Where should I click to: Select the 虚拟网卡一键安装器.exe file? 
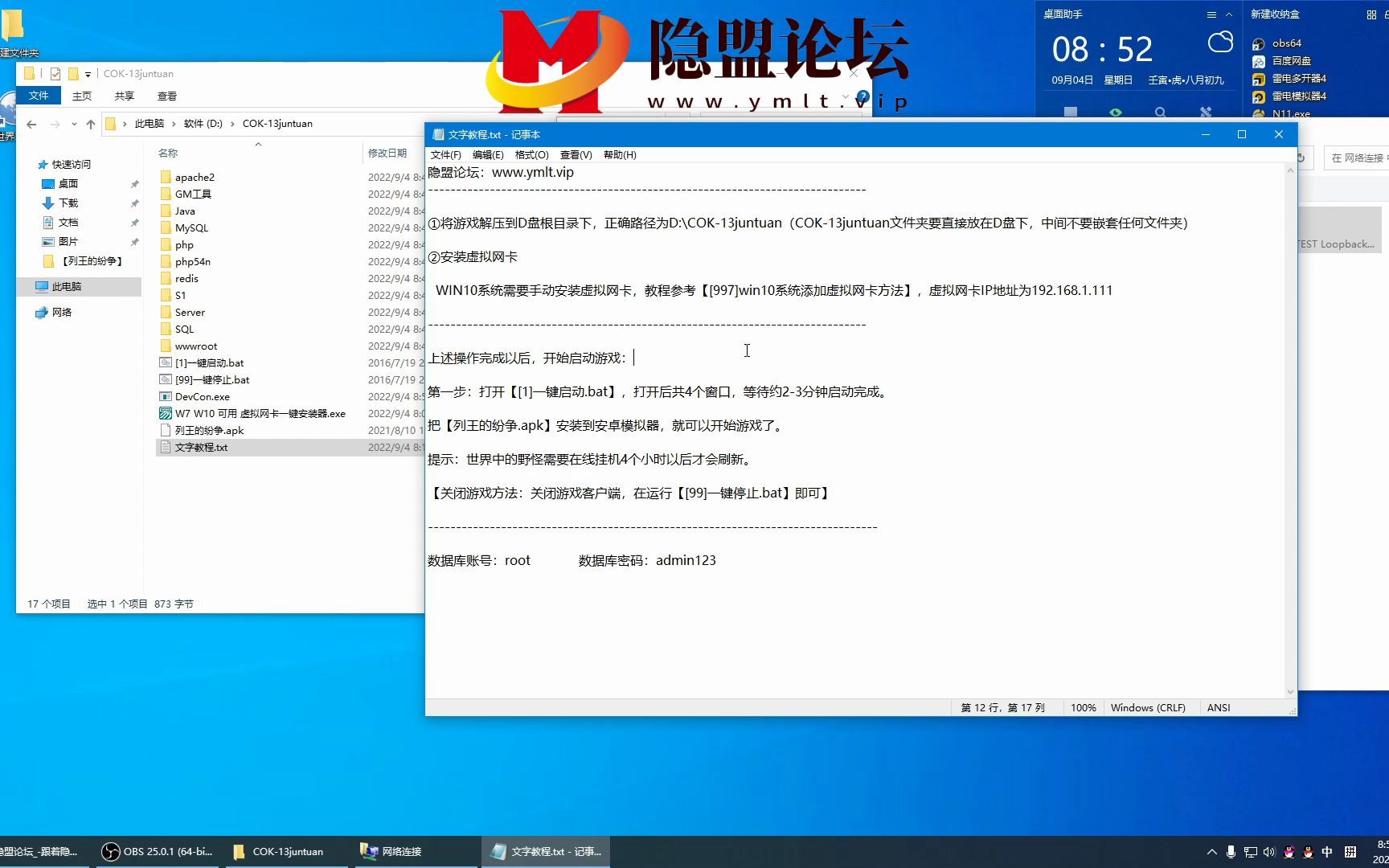click(x=260, y=414)
